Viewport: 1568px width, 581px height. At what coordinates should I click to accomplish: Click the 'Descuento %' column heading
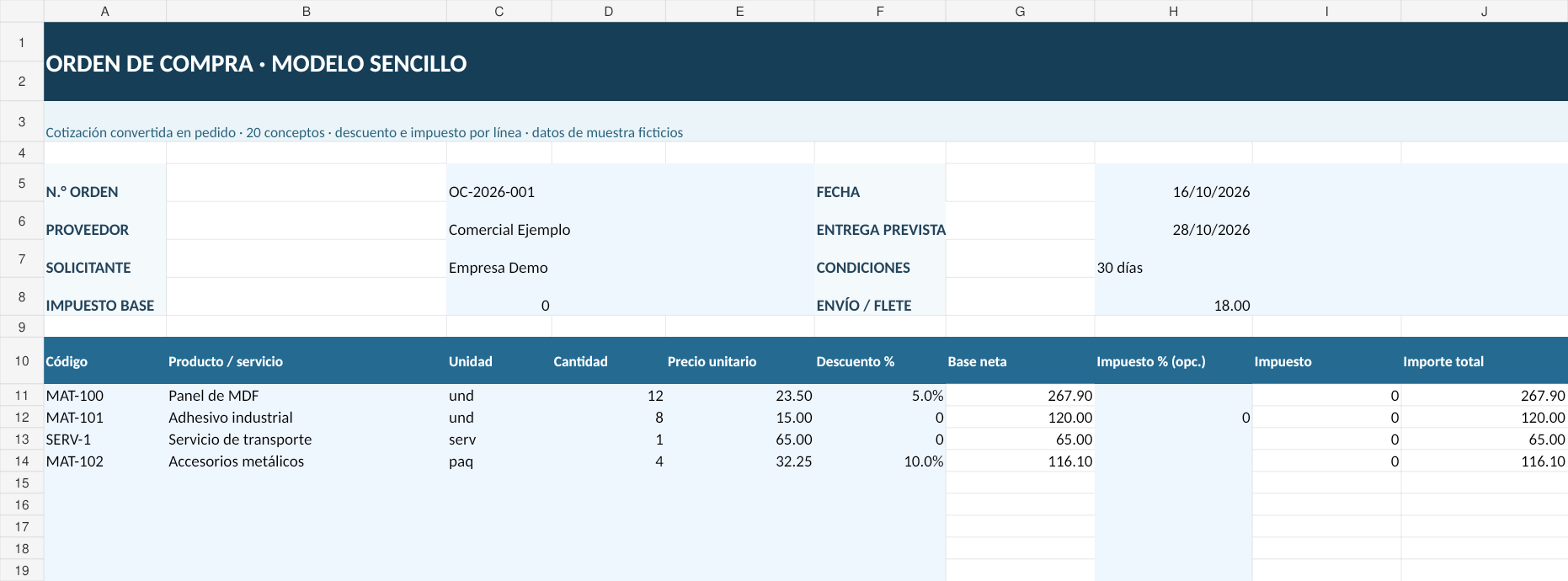tap(880, 361)
